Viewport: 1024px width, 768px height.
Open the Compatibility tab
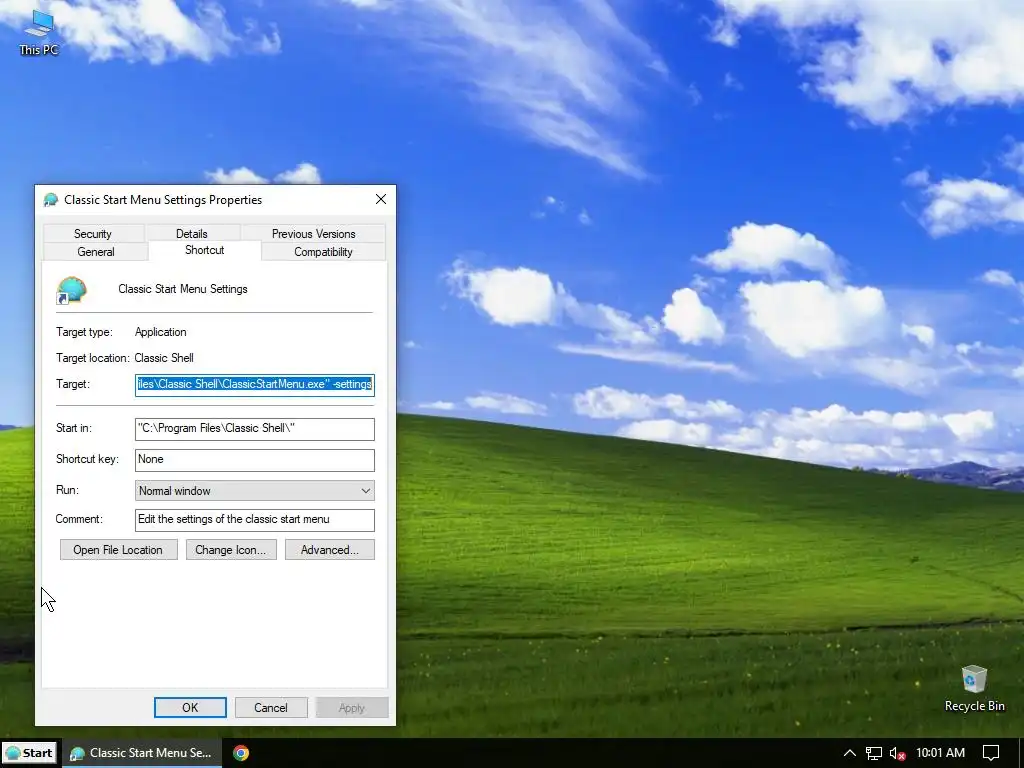pyautogui.click(x=323, y=252)
